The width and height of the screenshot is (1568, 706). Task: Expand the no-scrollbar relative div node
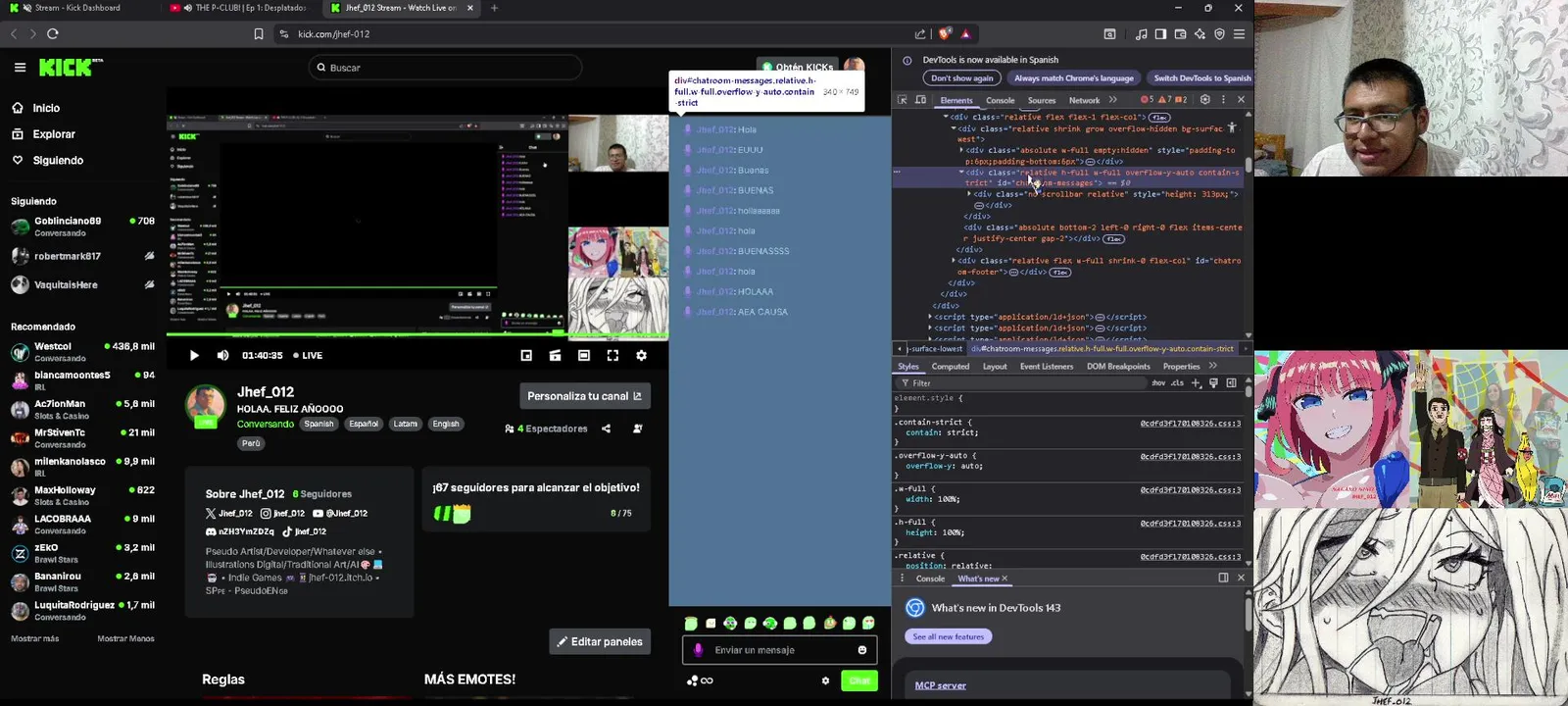click(x=969, y=194)
